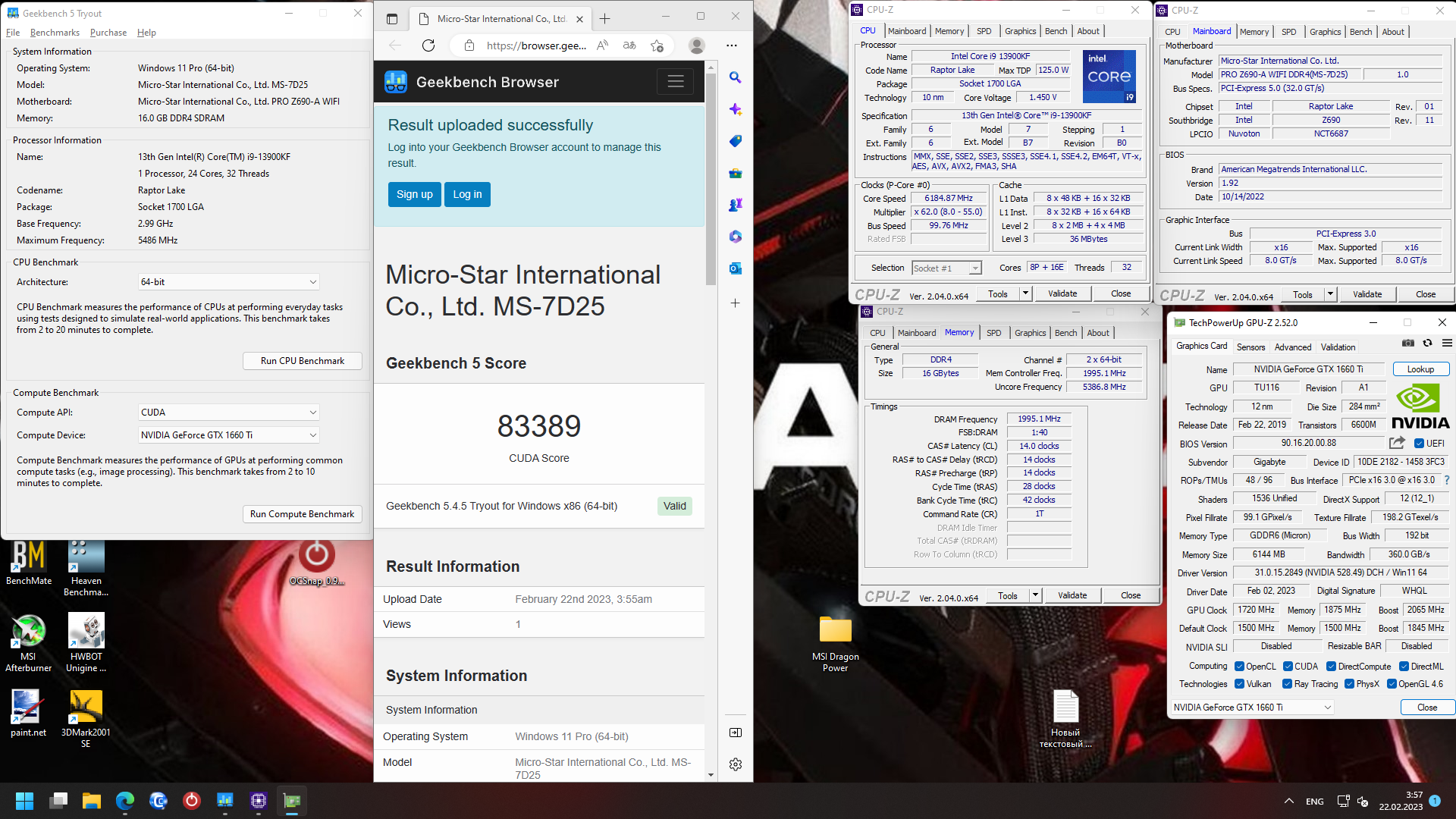Screen dimensions: 1456x819
Task: Toggle the UEFI checkbox in GPU-Z
Action: coord(1420,444)
